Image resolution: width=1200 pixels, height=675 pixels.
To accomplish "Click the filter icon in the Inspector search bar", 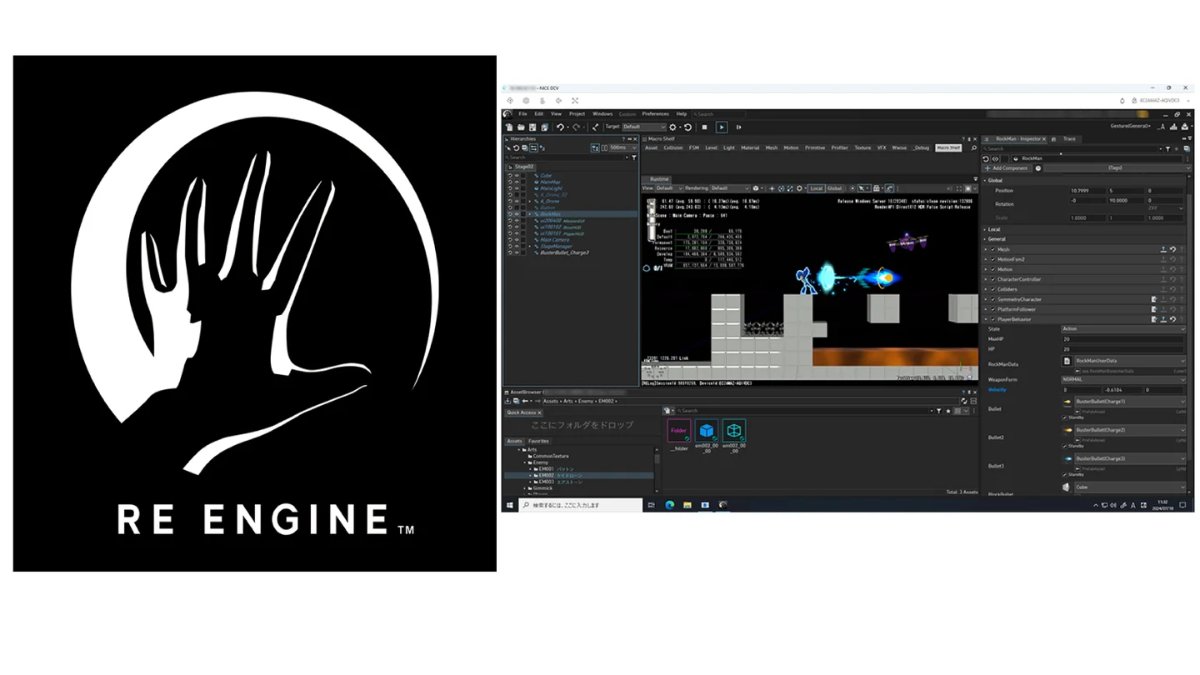I will click(x=1168, y=149).
